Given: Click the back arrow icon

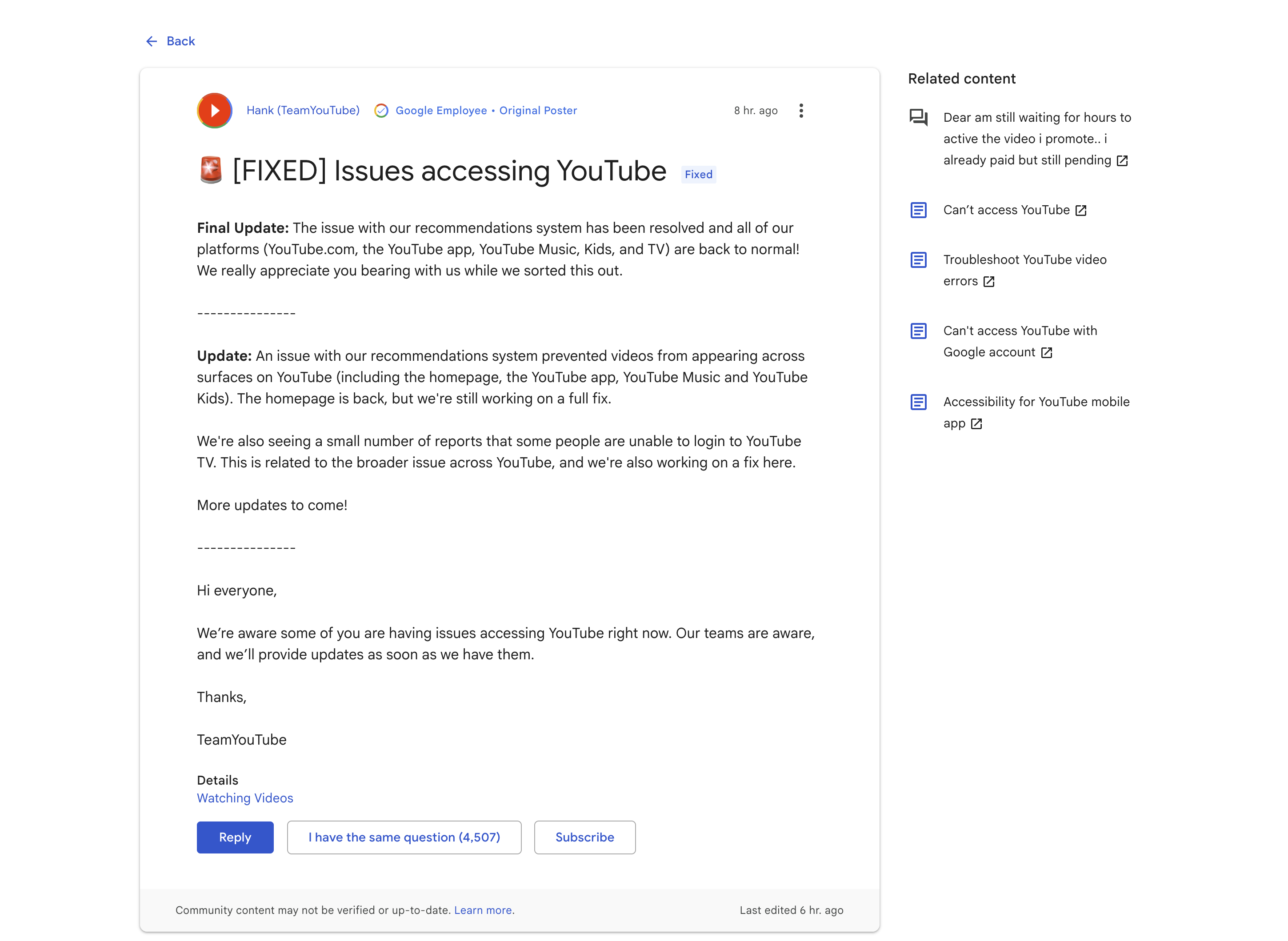Looking at the screenshot, I should click(x=151, y=41).
